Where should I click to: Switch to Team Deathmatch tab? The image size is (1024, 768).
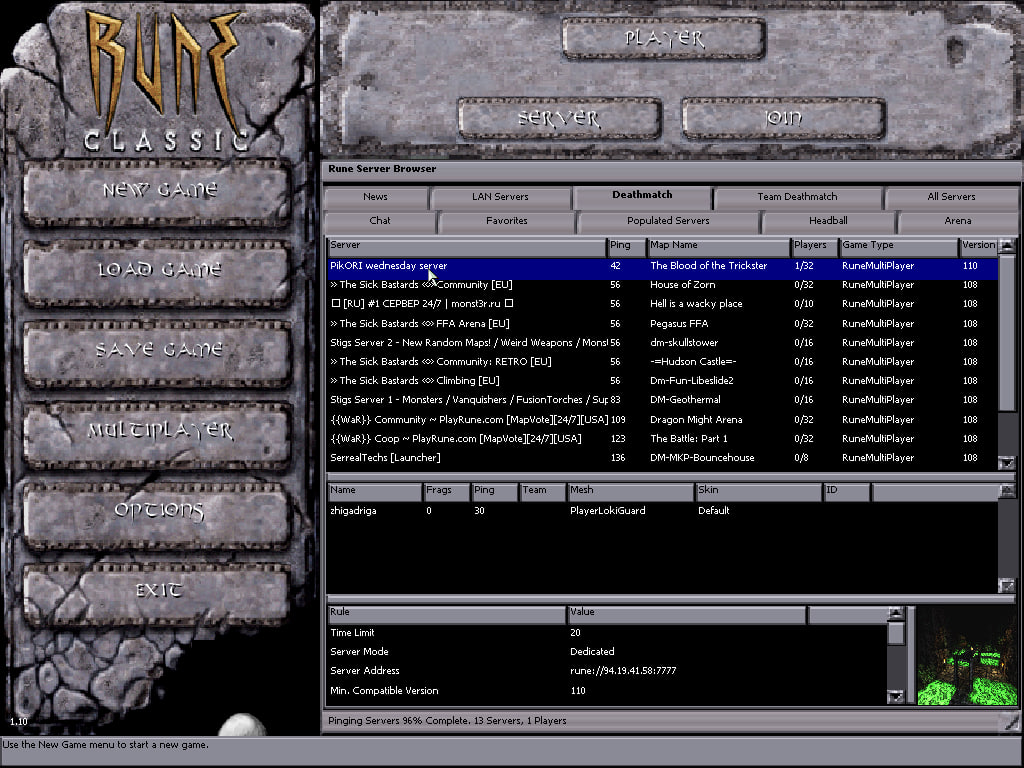click(x=797, y=197)
